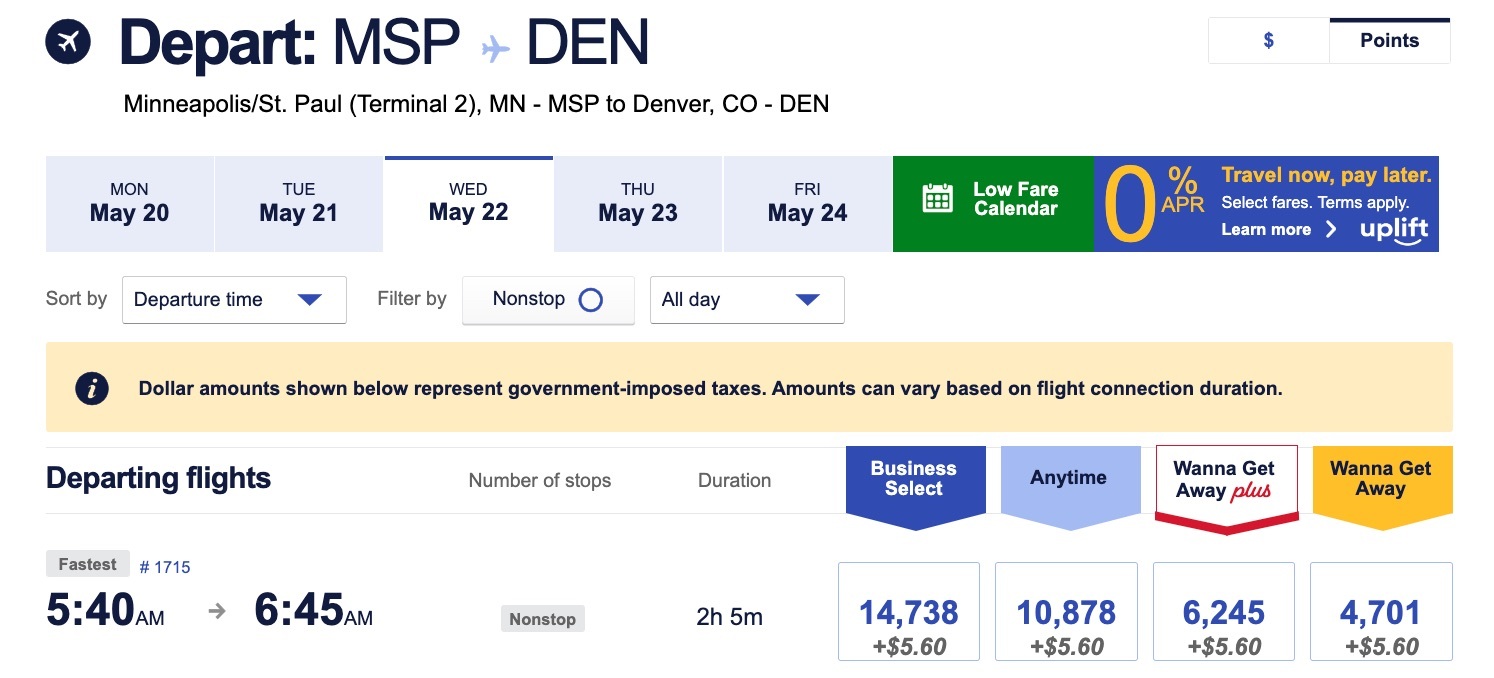This screenshot has height=678, width=1494.
Task: Expand the Sort by dropdown arrow
Action: [x=310, y=299]
